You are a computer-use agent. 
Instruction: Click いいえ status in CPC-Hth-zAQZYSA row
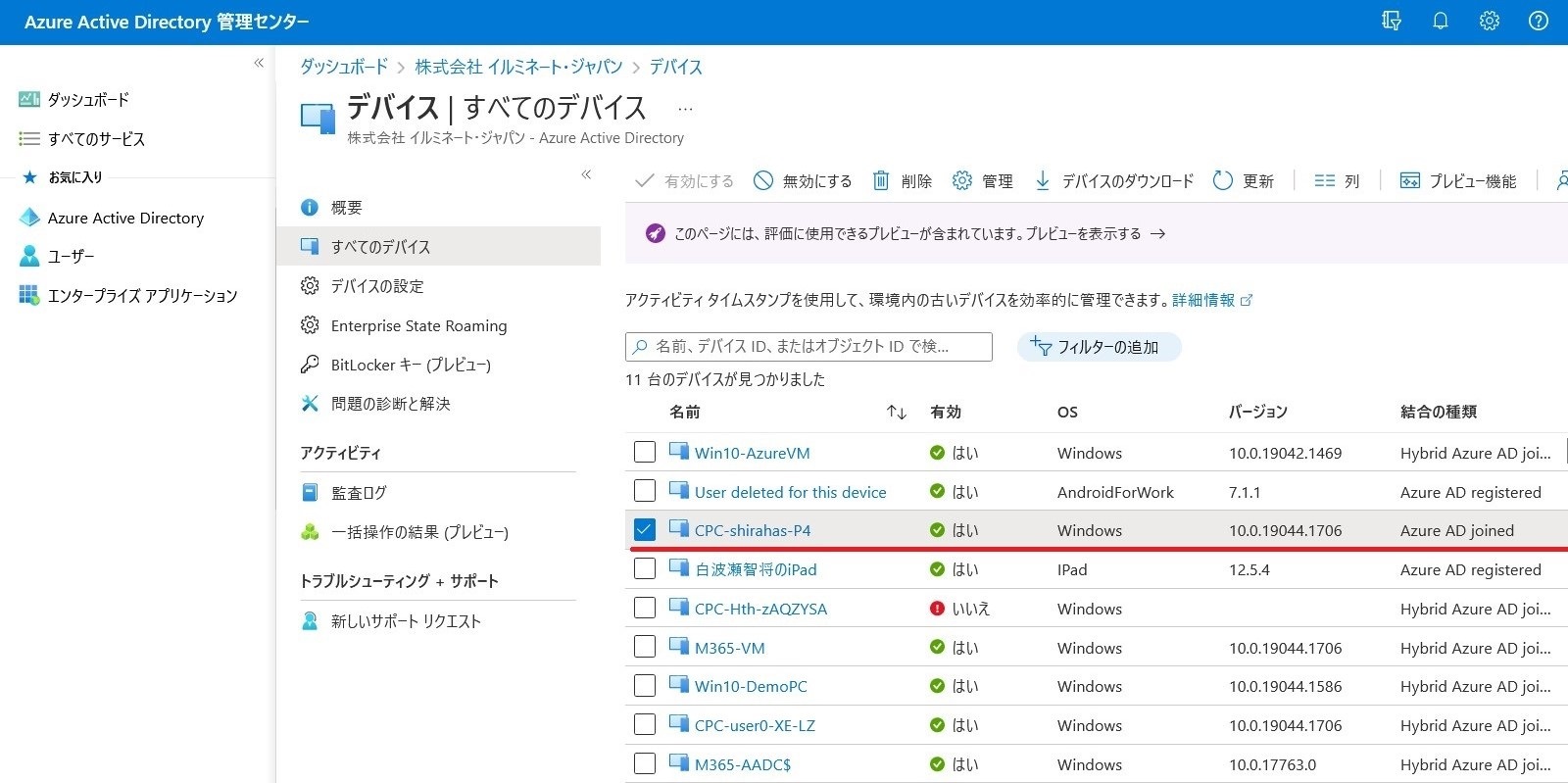(x=970, y=609)
